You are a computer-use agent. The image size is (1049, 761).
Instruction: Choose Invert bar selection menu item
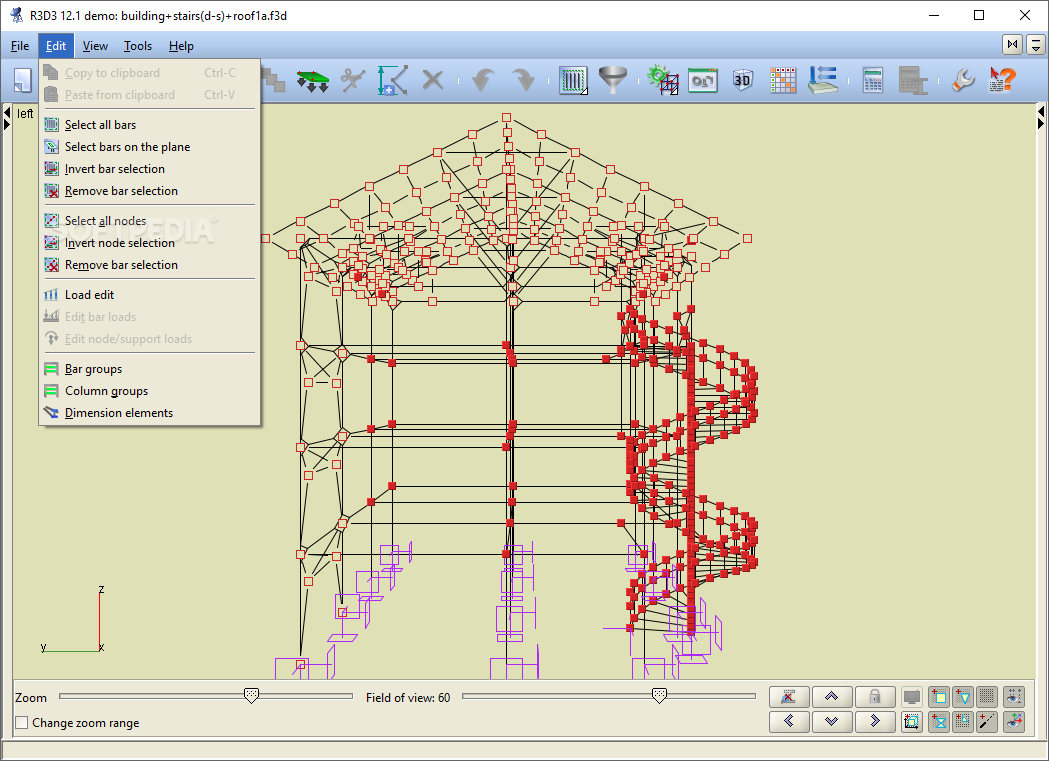pyautogui.click(x=149, y=169)
